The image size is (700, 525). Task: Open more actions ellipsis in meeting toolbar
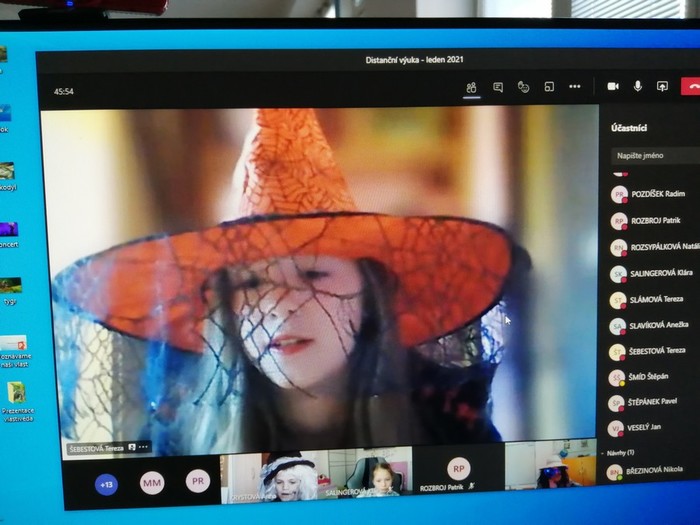tap(575, 87)
